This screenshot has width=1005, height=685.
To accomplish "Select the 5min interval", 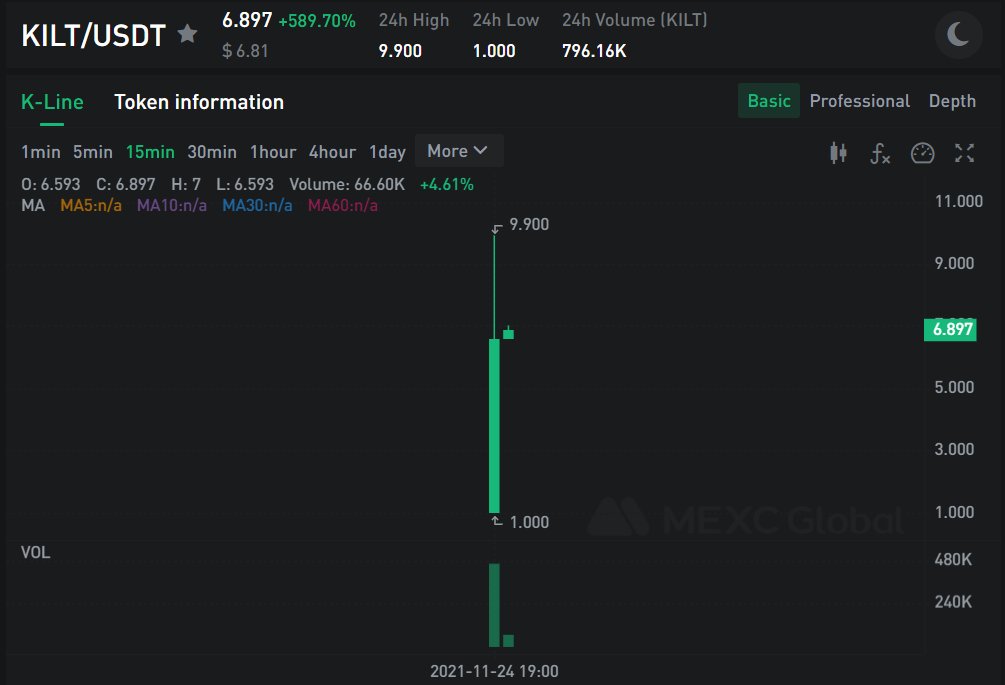I will click(x=92, y=152).
